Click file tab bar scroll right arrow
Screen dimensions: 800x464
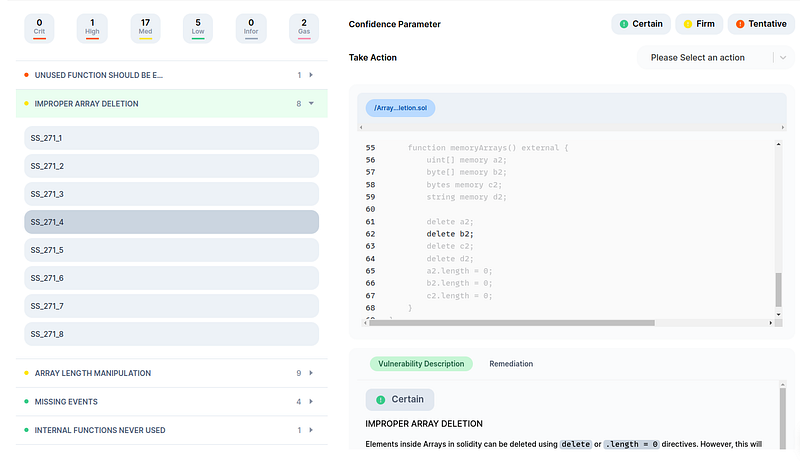[x=783, y=127]
